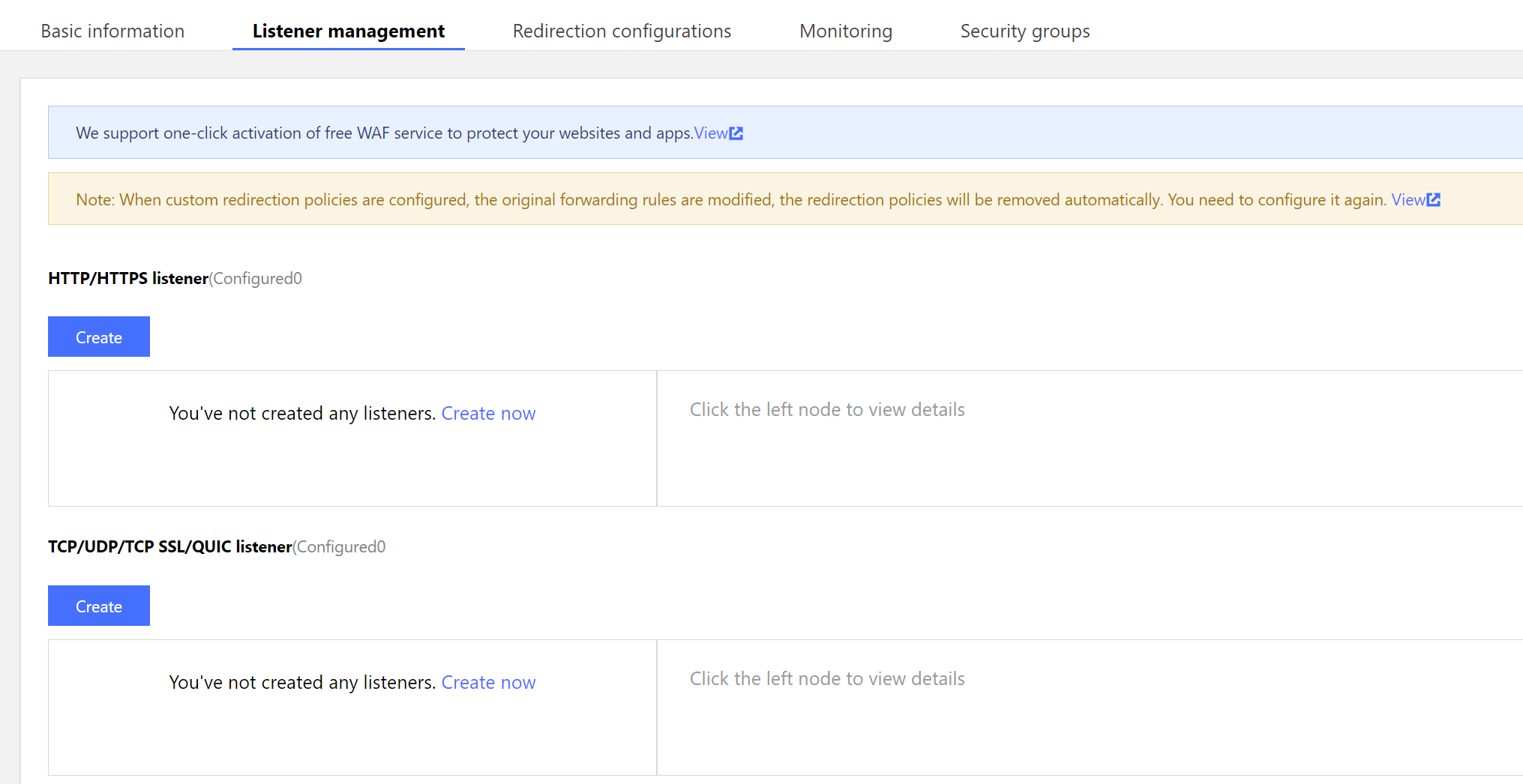Click external-link icon in redirection note

tap(1434, 200)
